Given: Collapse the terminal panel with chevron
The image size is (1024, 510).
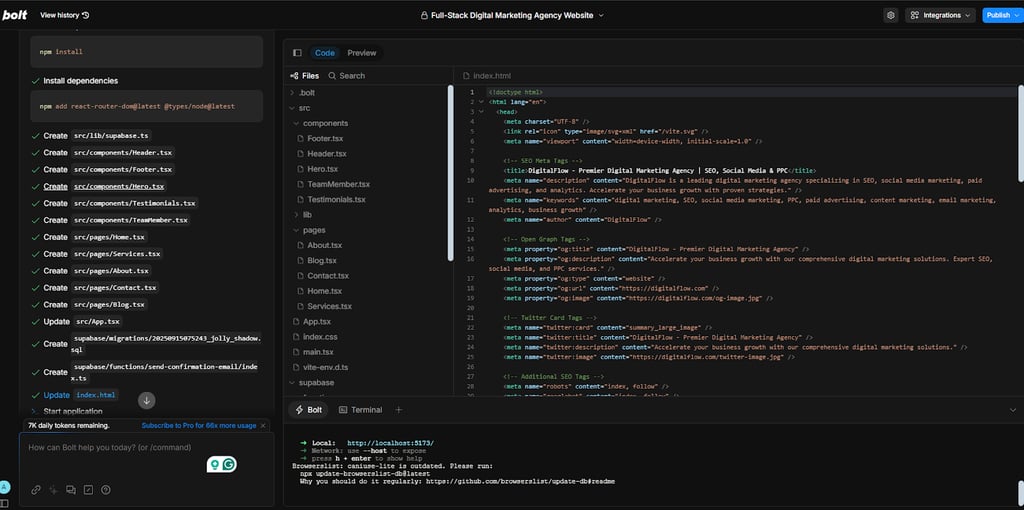Looking at the screenshot, I should tap(1013, 410).
